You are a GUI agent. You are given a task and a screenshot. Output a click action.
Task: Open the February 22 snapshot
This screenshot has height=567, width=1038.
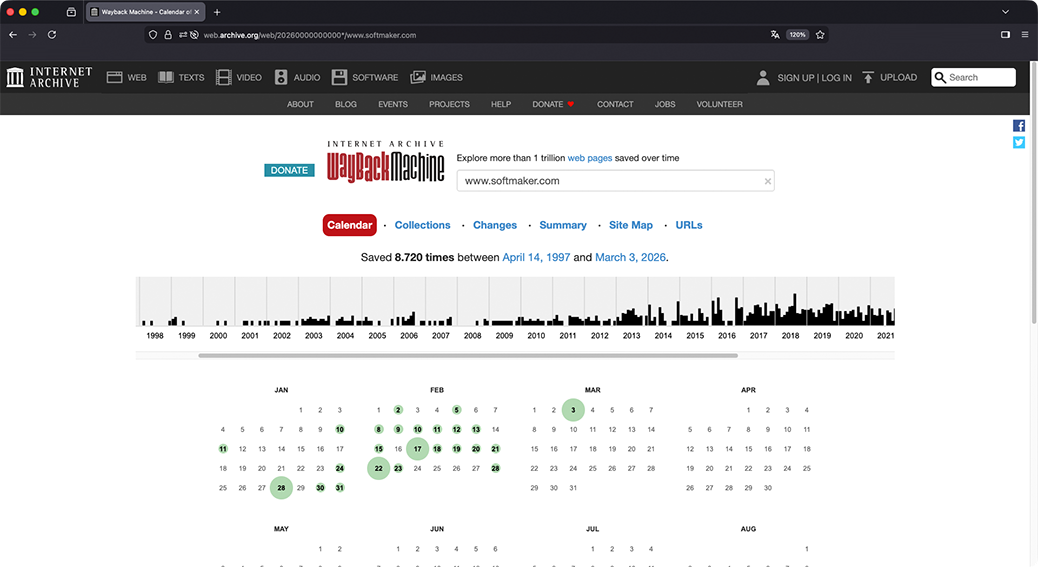tap(379, 468)
